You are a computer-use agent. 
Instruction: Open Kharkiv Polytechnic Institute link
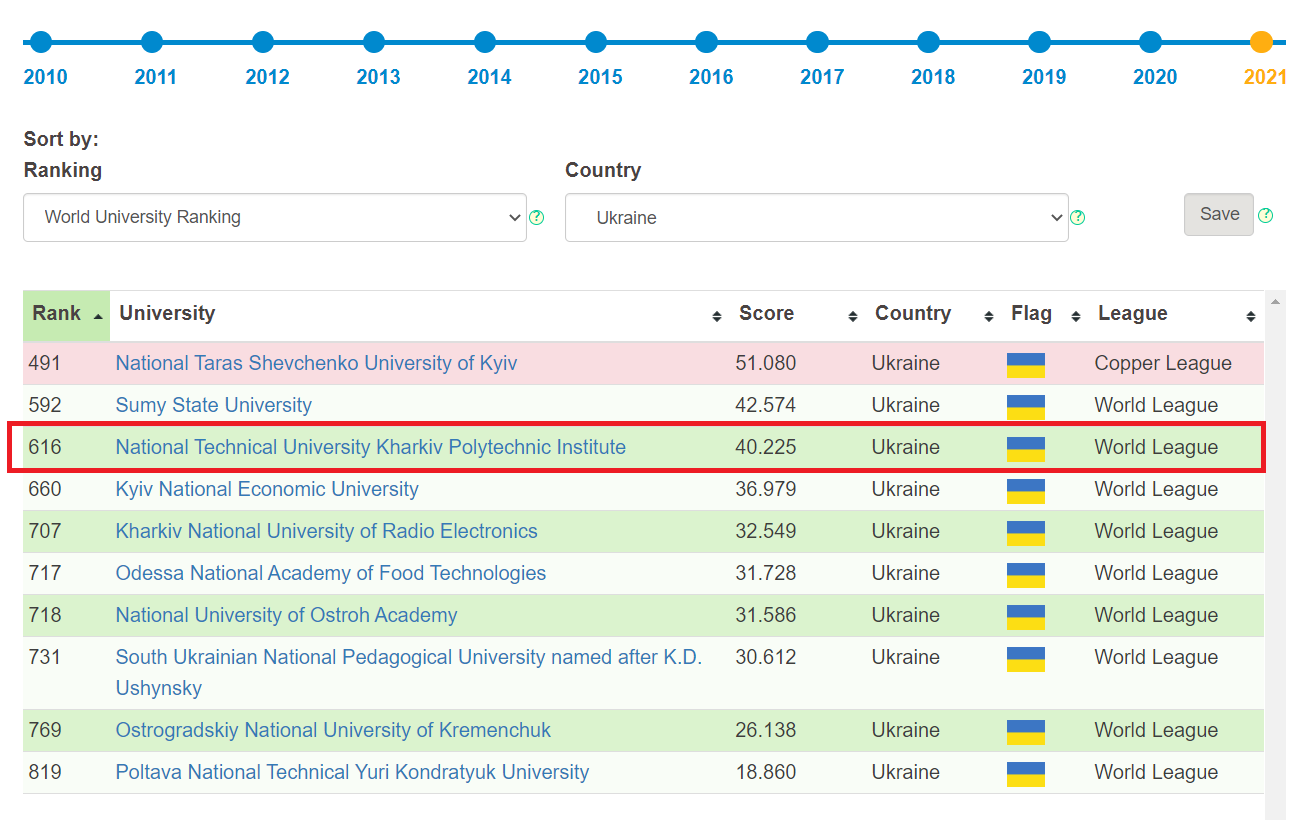coord(371,447)
